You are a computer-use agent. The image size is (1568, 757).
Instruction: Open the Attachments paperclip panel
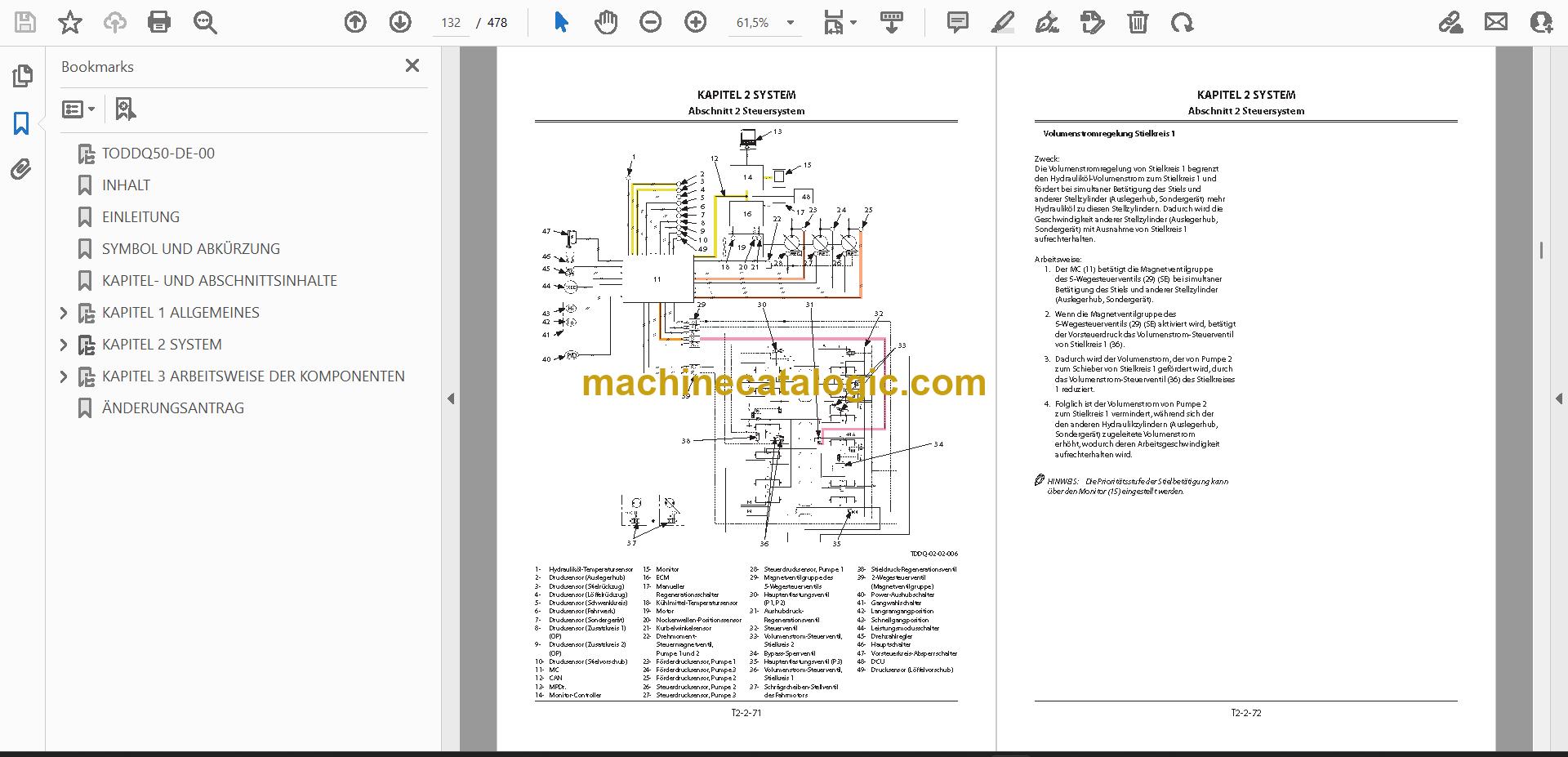pyautogui.click(x=21, y=169)
